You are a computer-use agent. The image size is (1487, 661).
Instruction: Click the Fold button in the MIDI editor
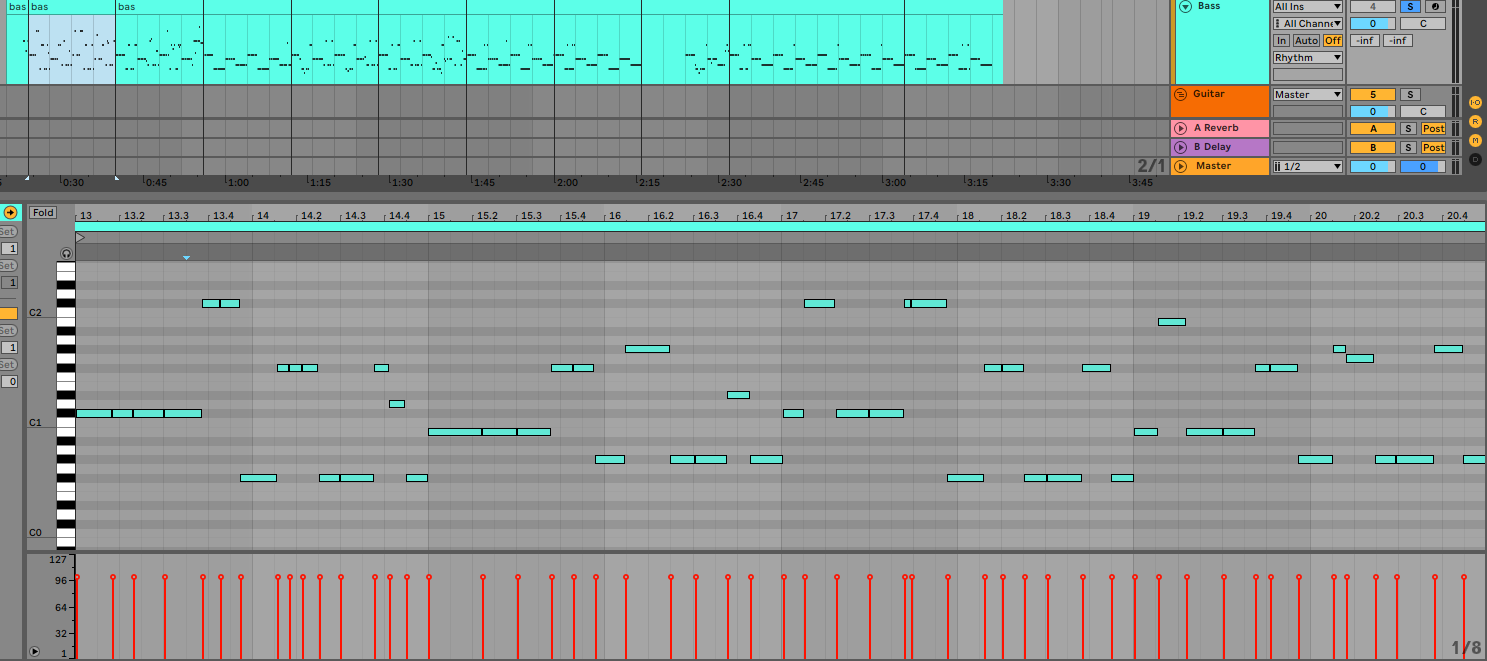click(44, 211)
